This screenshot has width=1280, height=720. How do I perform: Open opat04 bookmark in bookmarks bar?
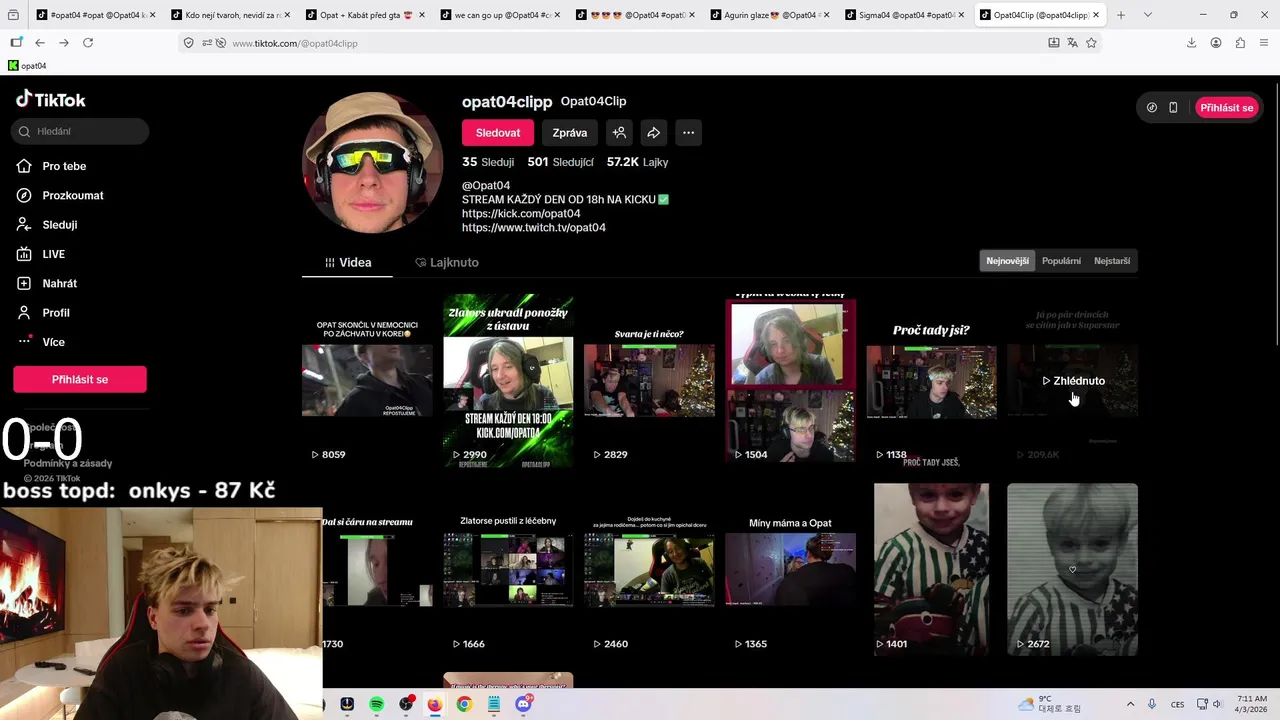tap(27, 66)
